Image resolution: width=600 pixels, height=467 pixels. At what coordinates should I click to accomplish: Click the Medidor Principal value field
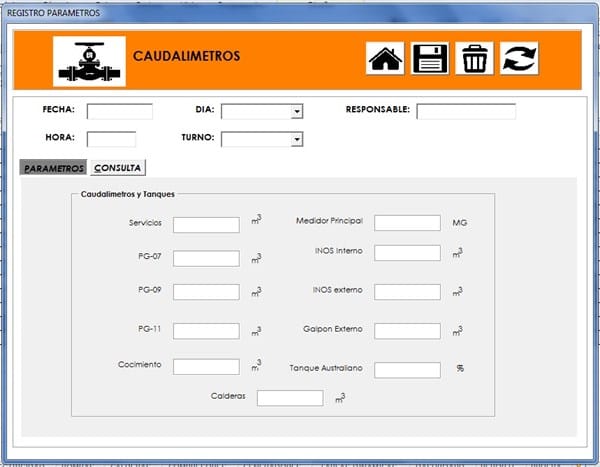[x=408, y=223]
